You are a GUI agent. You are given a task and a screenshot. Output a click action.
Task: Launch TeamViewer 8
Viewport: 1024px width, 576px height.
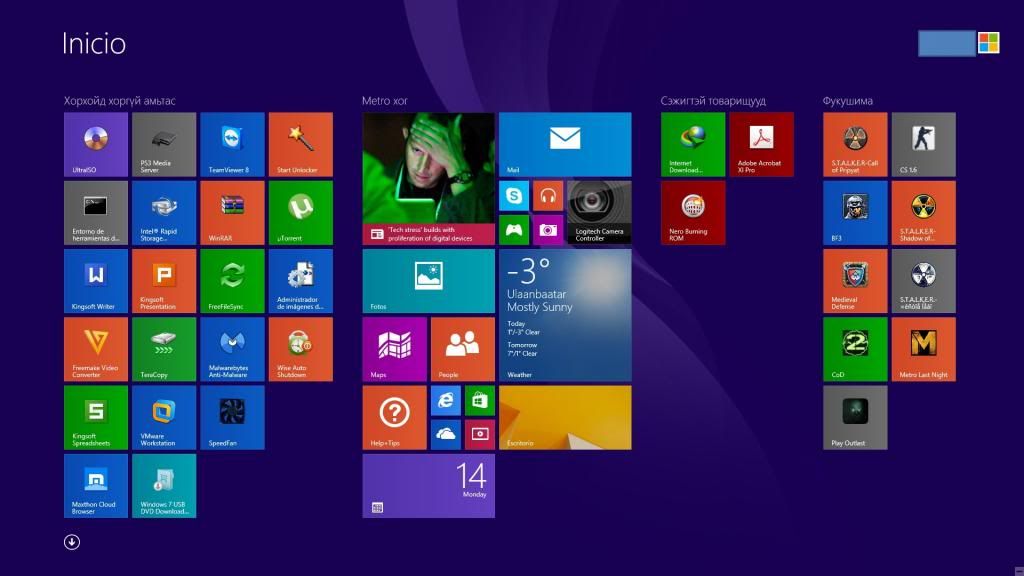(x=232, y=144)
